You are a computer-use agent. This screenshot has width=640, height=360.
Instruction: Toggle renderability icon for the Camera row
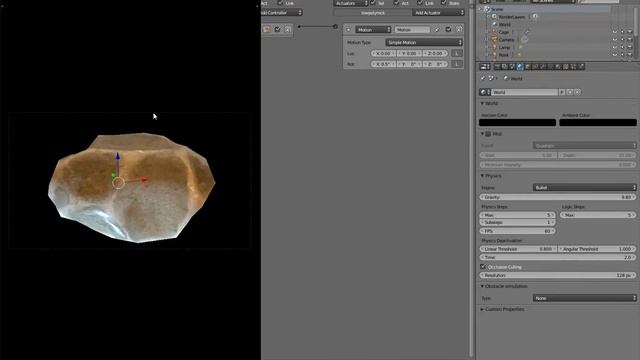(x=629, y=40)
